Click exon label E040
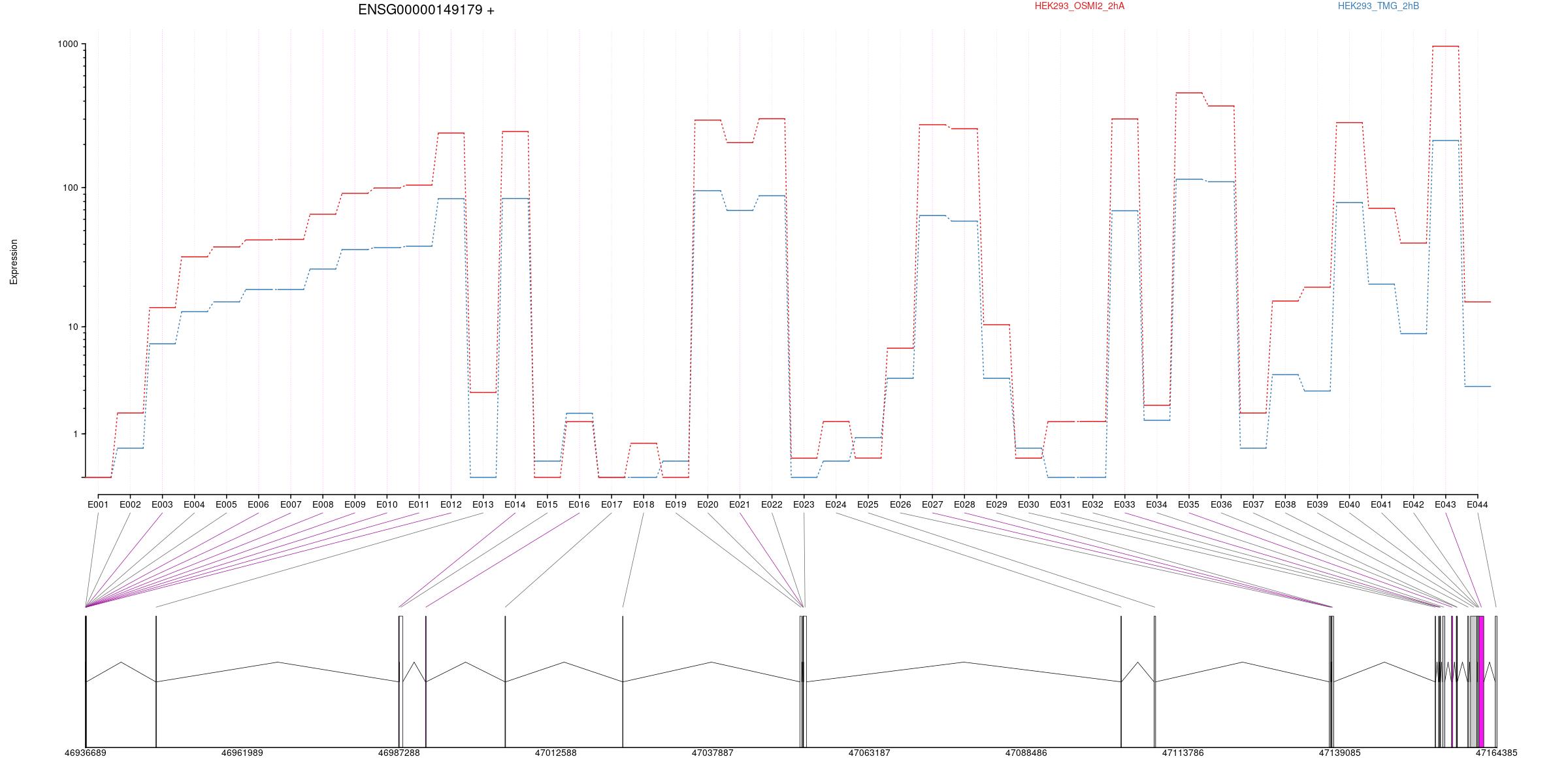The width and height of the screenshot is (1568, 784). [x=1349, y=504]
